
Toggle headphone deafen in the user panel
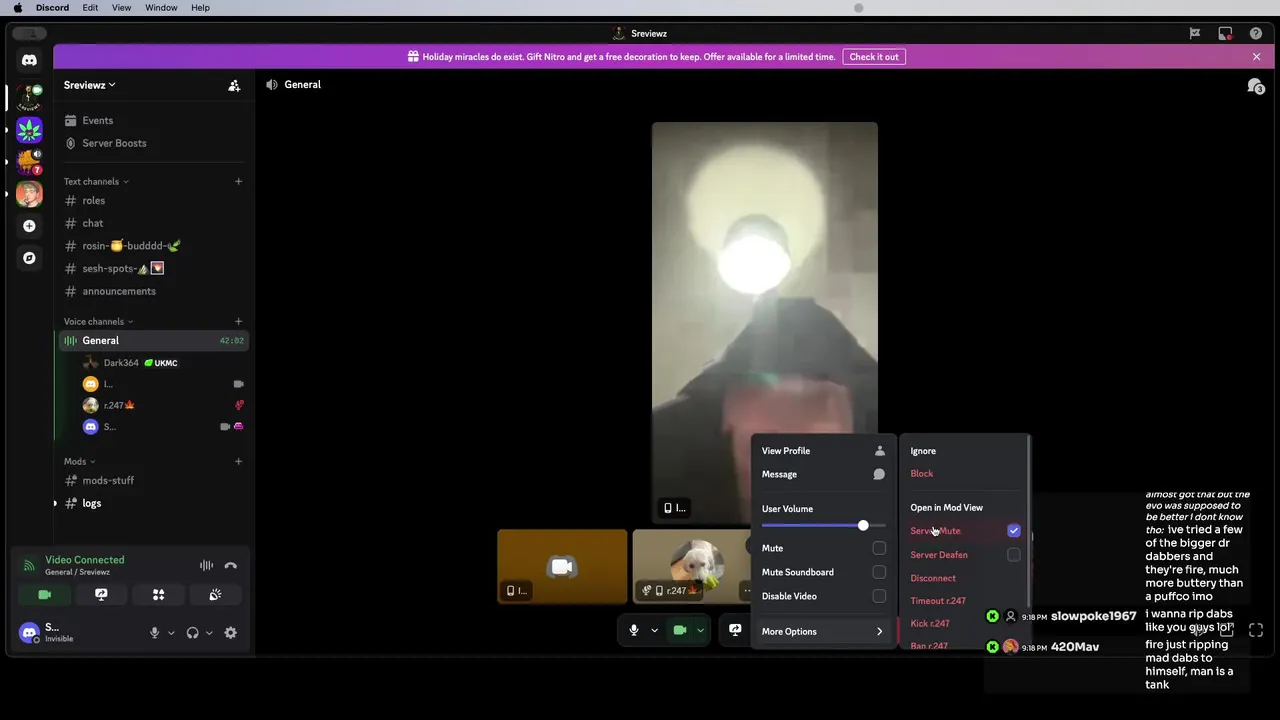[x=193, y=633]
